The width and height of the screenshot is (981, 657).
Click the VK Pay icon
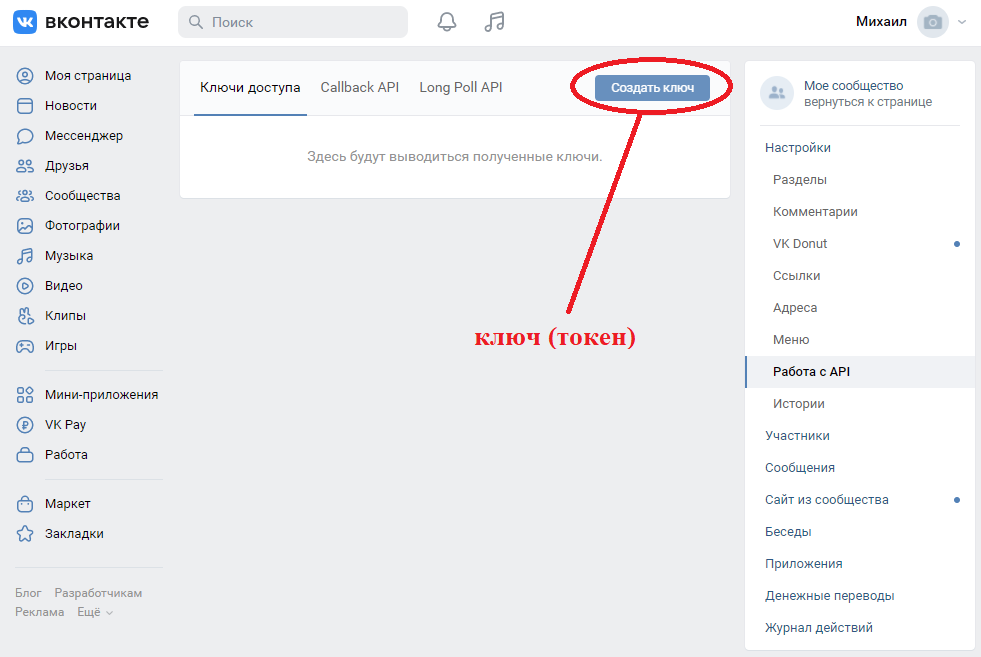25,425
